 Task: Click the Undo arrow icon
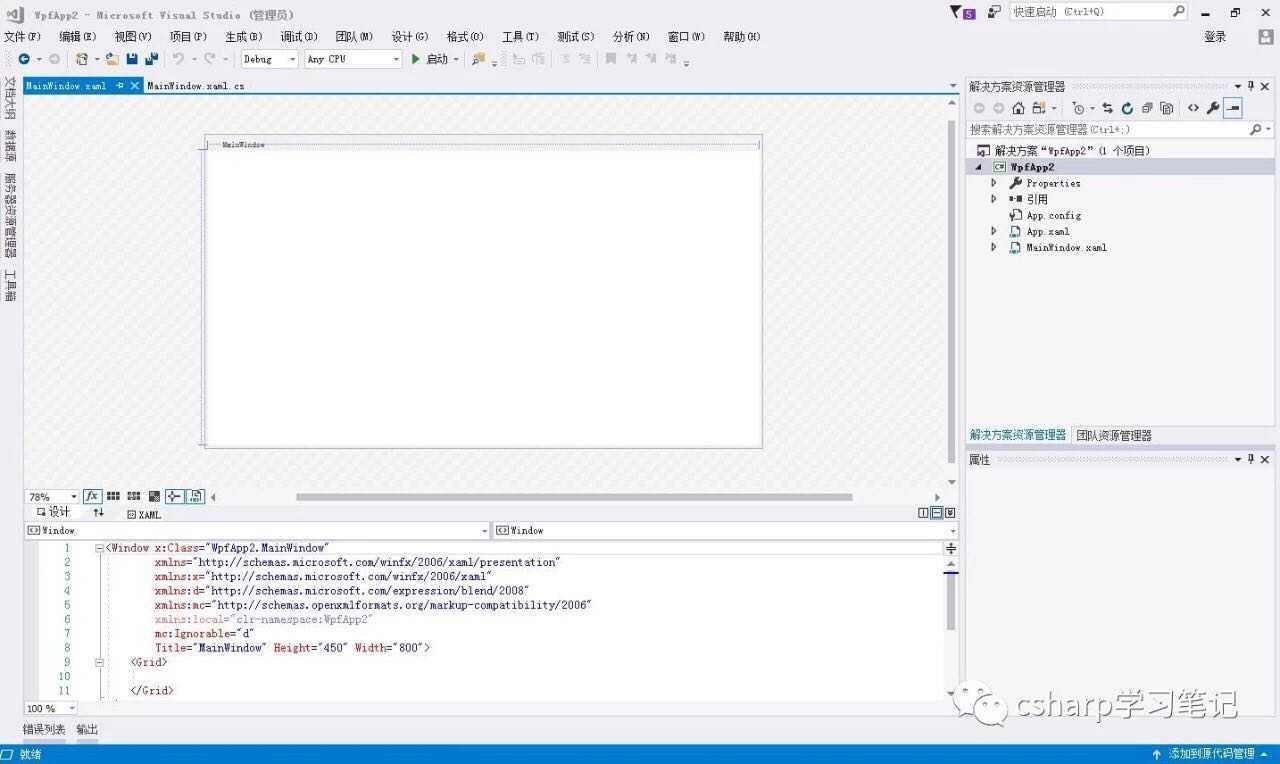click(178, 59)
